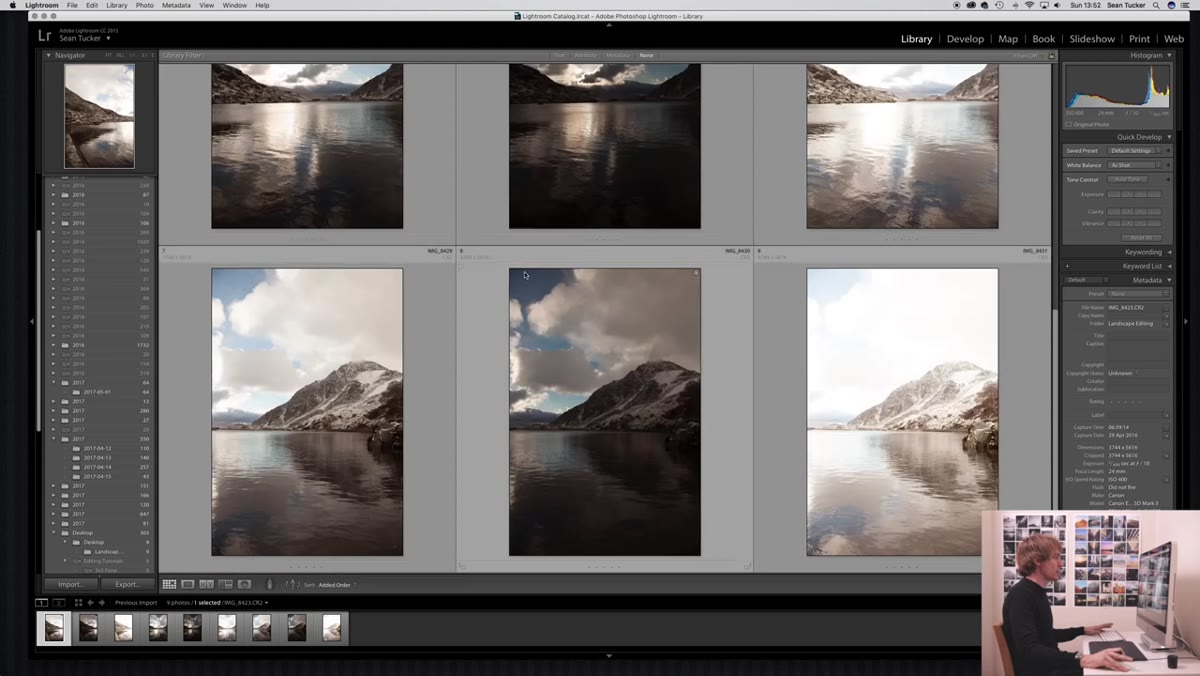Open the Window menu
This screenshot has height=676, width=1200.
235,5
